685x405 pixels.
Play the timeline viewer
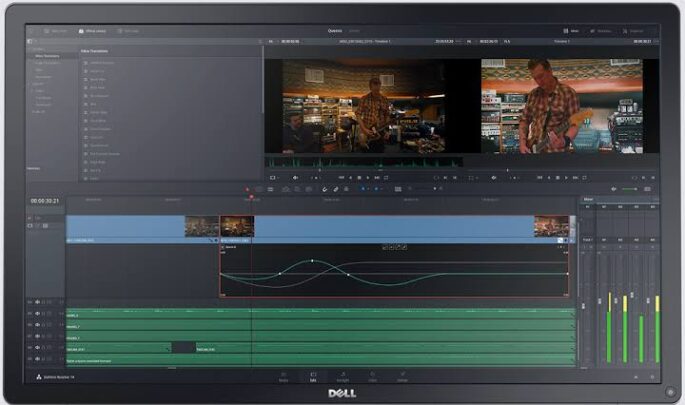(566, 178)
